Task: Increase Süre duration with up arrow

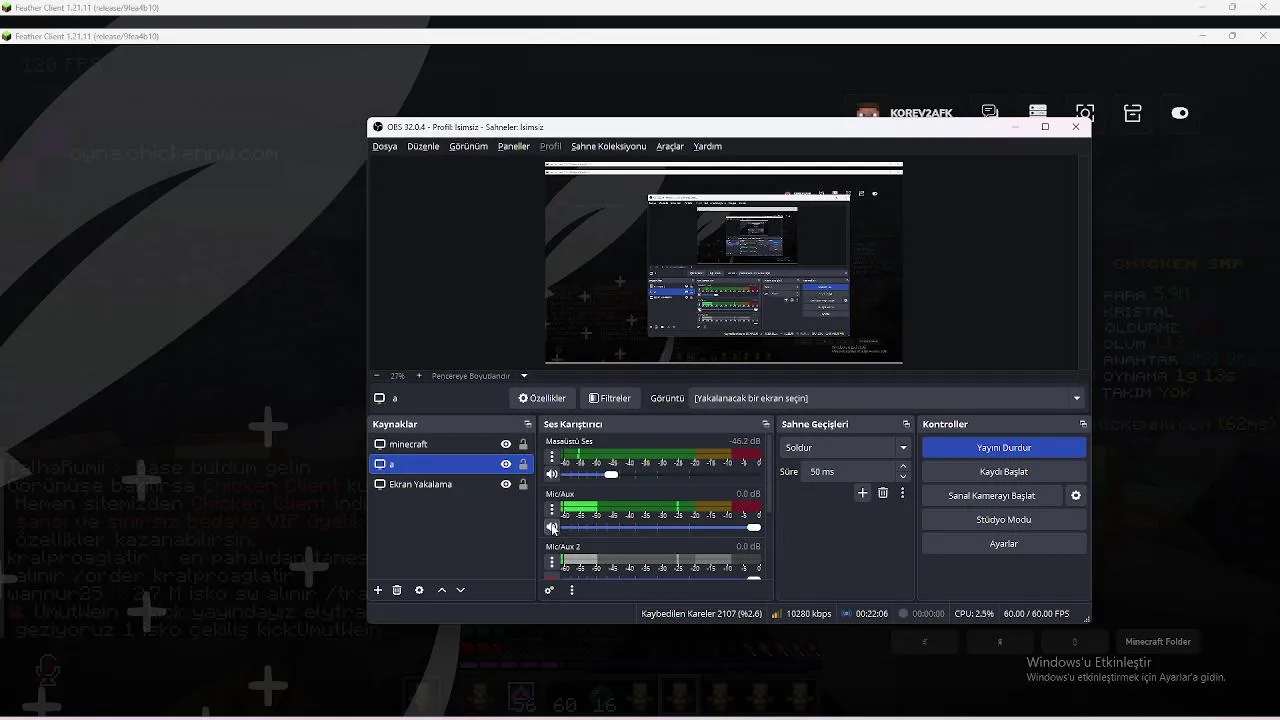Action: tap(904, 466)
